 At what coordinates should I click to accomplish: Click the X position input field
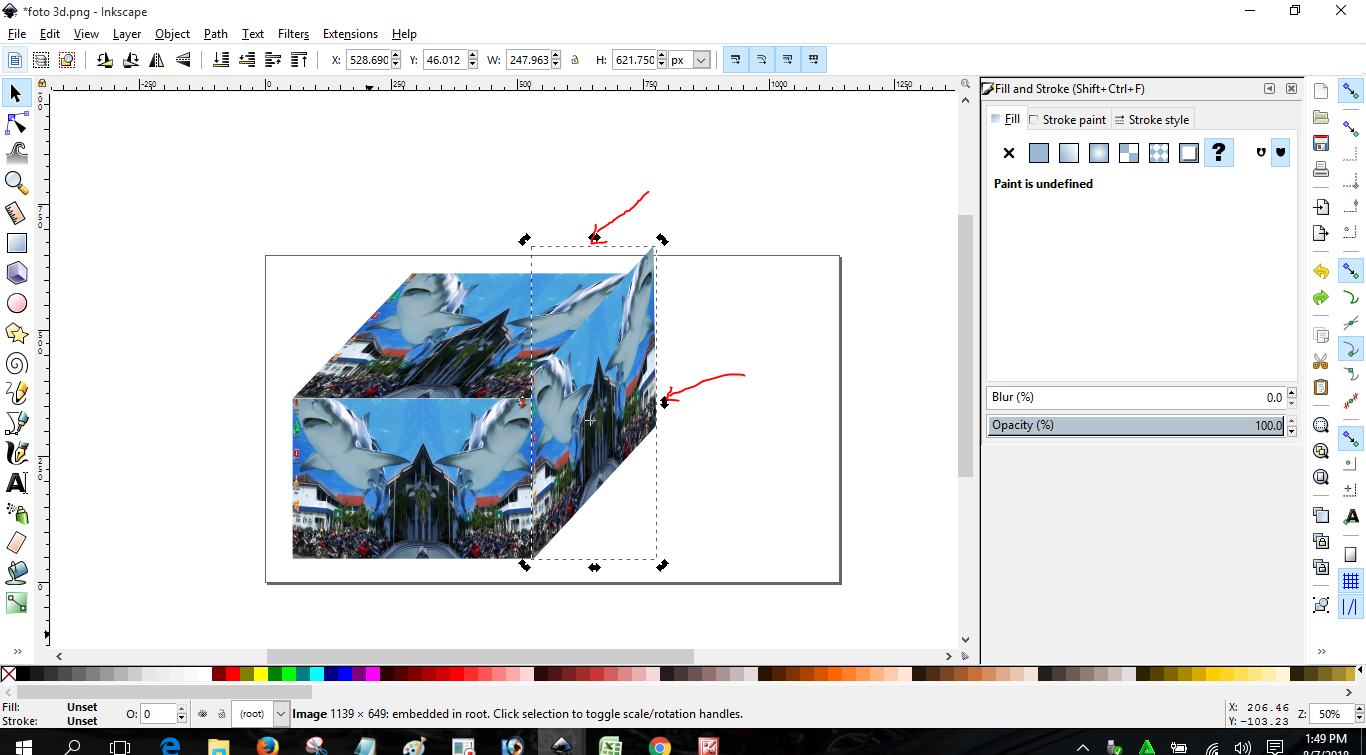(368, 60)
